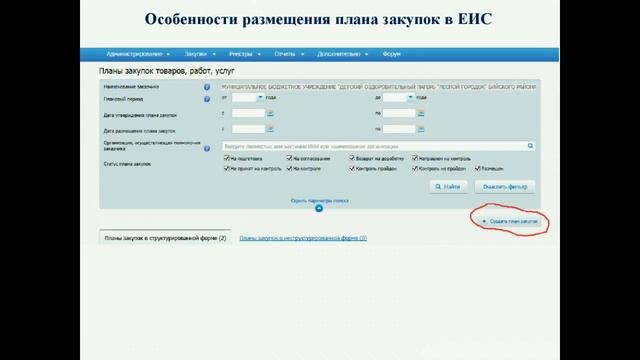The image size is (640, 360).
Task: Uncheck the На подготовке status
Action: pos(227,158)
